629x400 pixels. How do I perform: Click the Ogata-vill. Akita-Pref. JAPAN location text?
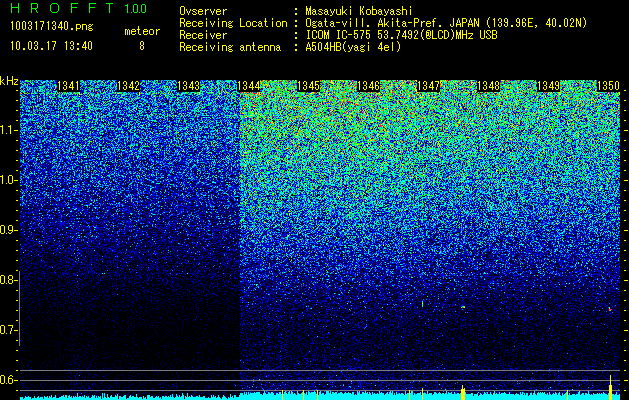click(446, 23)
